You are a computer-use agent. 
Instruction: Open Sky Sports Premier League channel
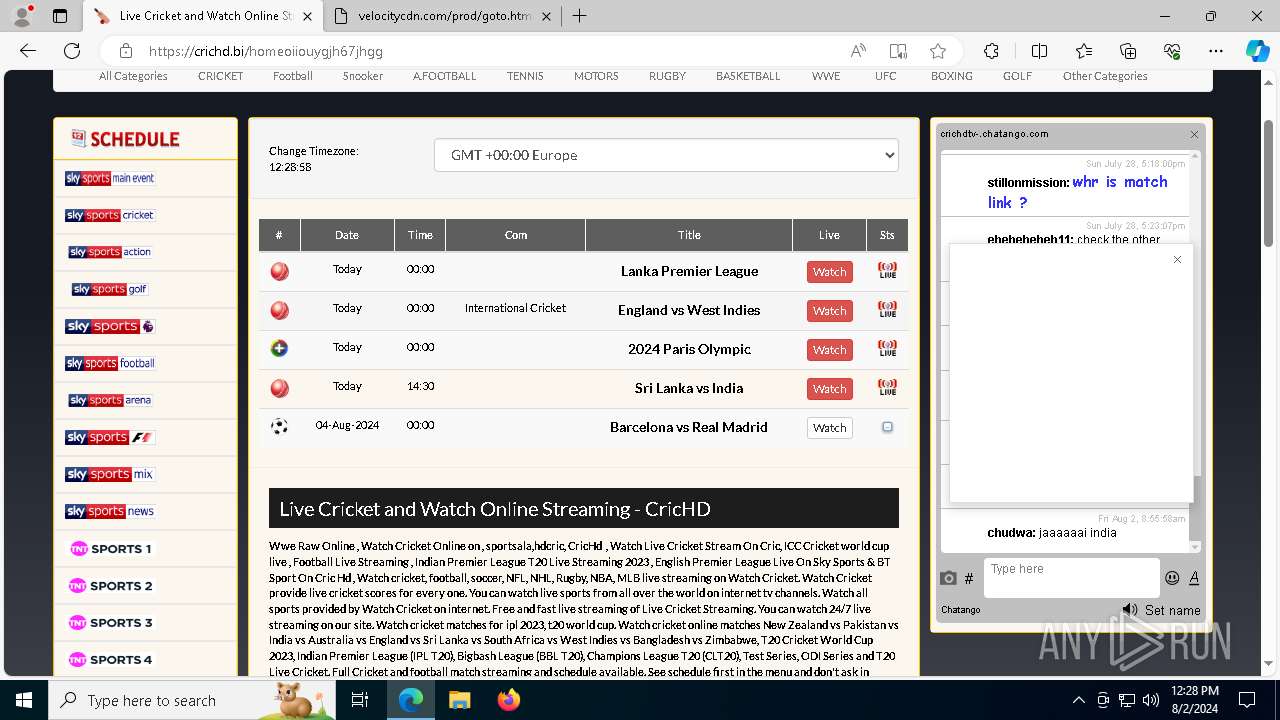coord(110,326)
